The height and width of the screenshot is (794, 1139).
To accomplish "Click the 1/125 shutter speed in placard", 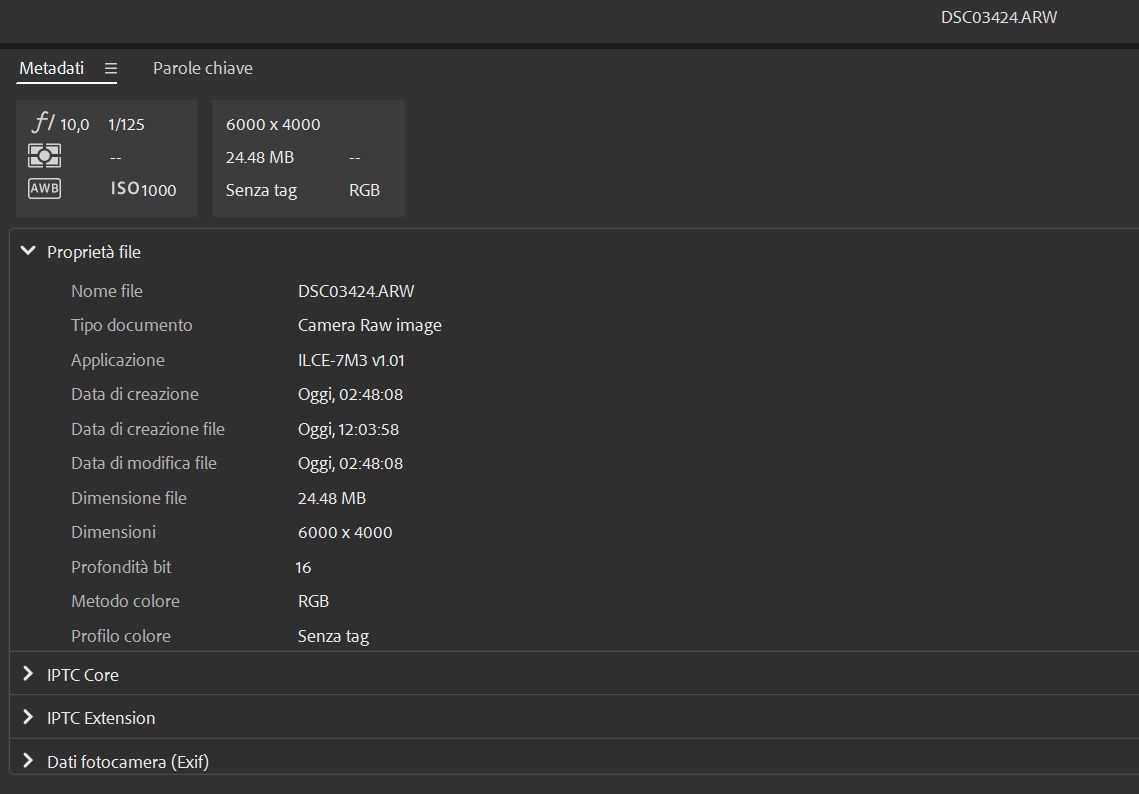I will (126, 124).
